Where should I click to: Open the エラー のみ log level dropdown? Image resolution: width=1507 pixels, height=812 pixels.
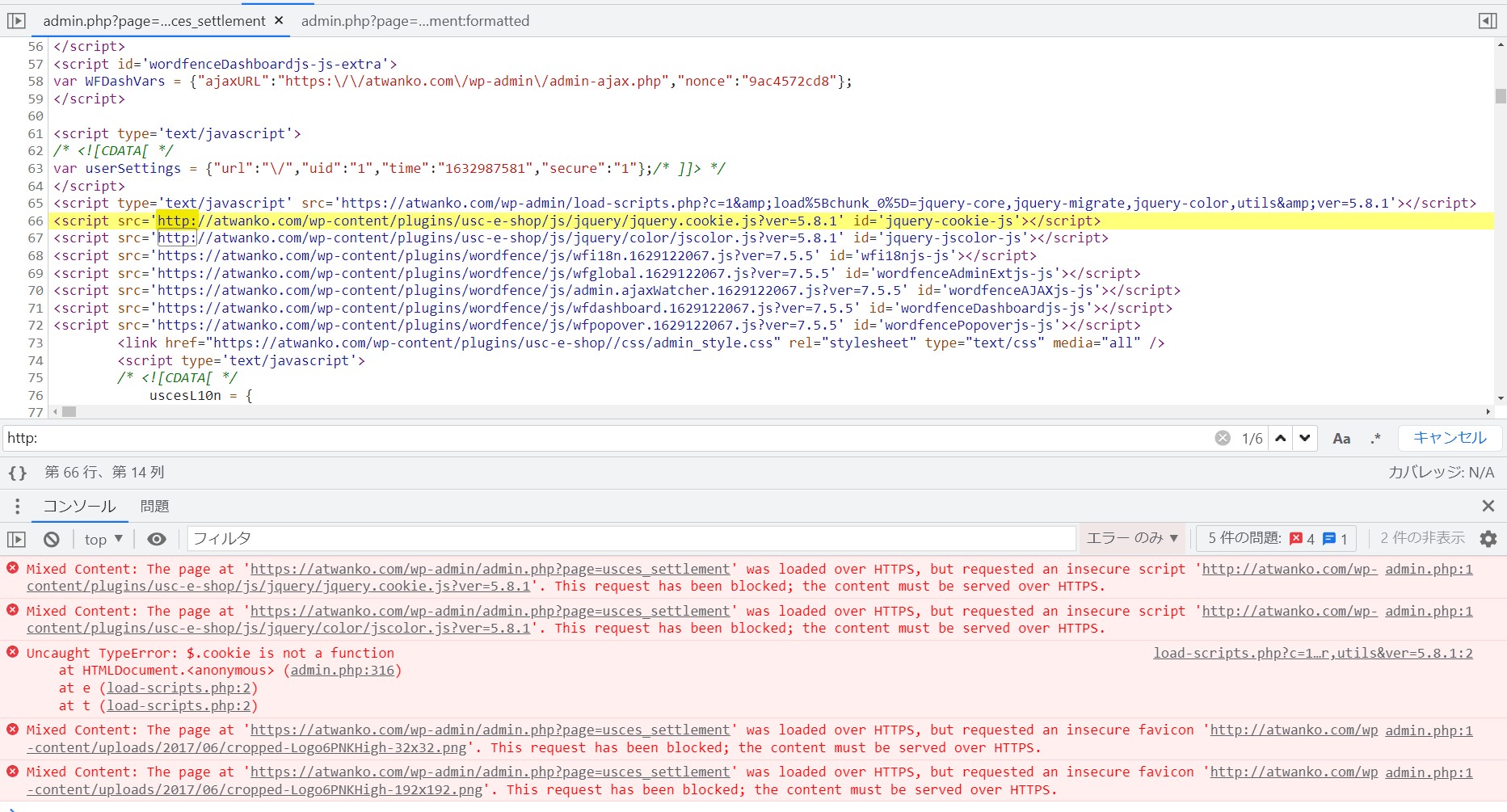[x=1132, y=538]
